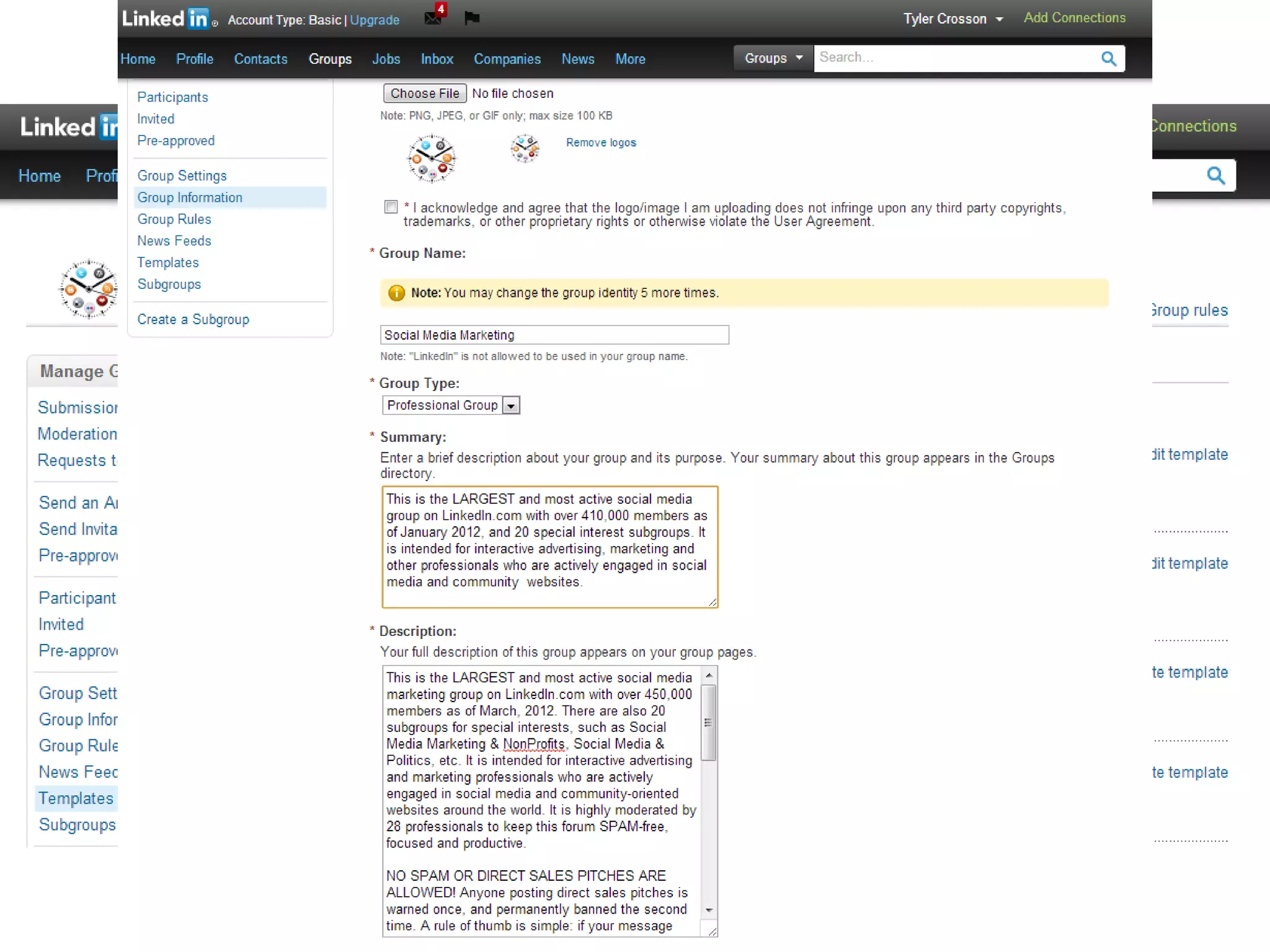Image resolution: width=1270 pixels, height=952 pixels.
Task: Click the black flag notifications icon
Action: coord(472,18)
